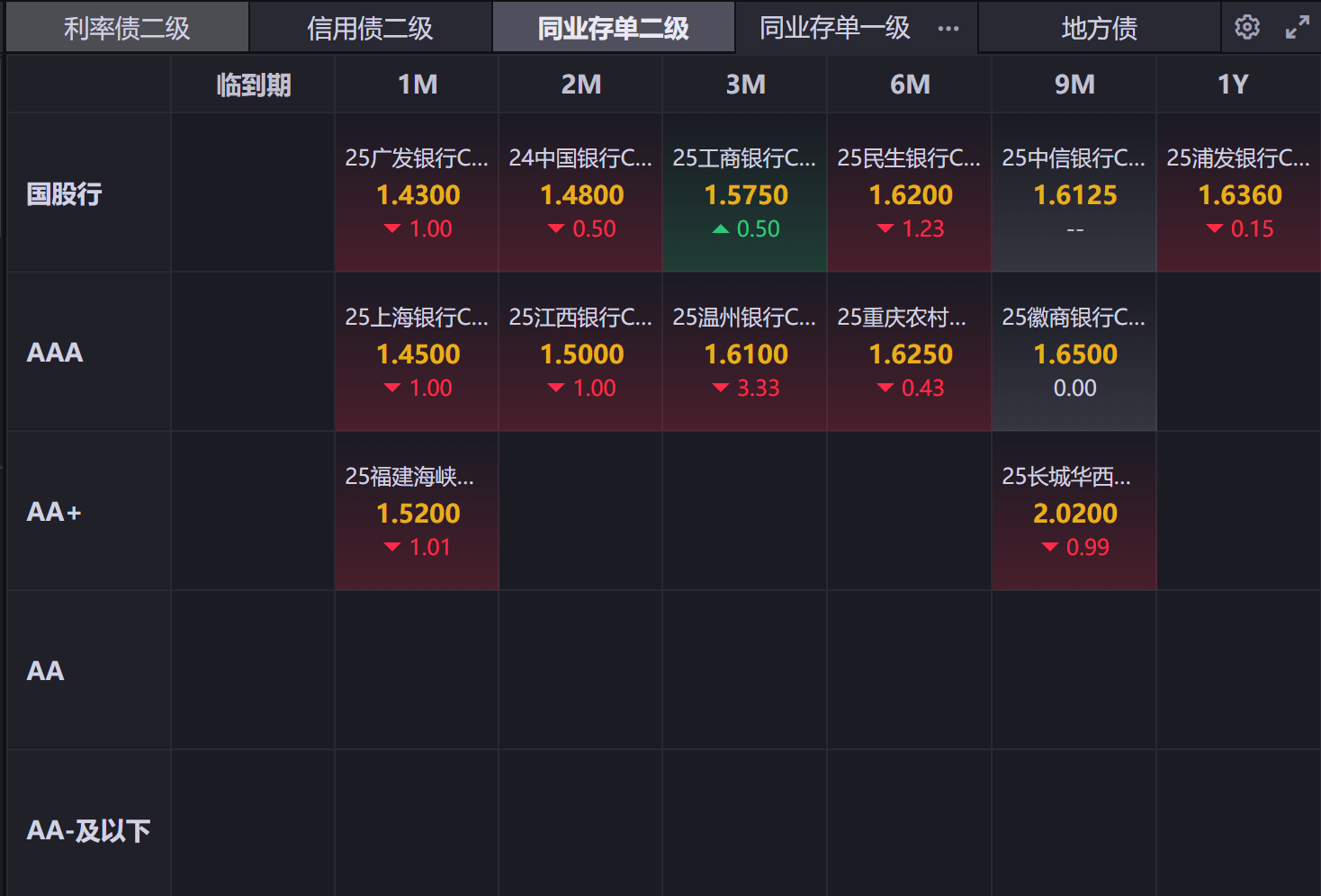Viewport: 1321px width, 896px height.
Task: Click the 临到期 column header
Action: tap(254, 85)
